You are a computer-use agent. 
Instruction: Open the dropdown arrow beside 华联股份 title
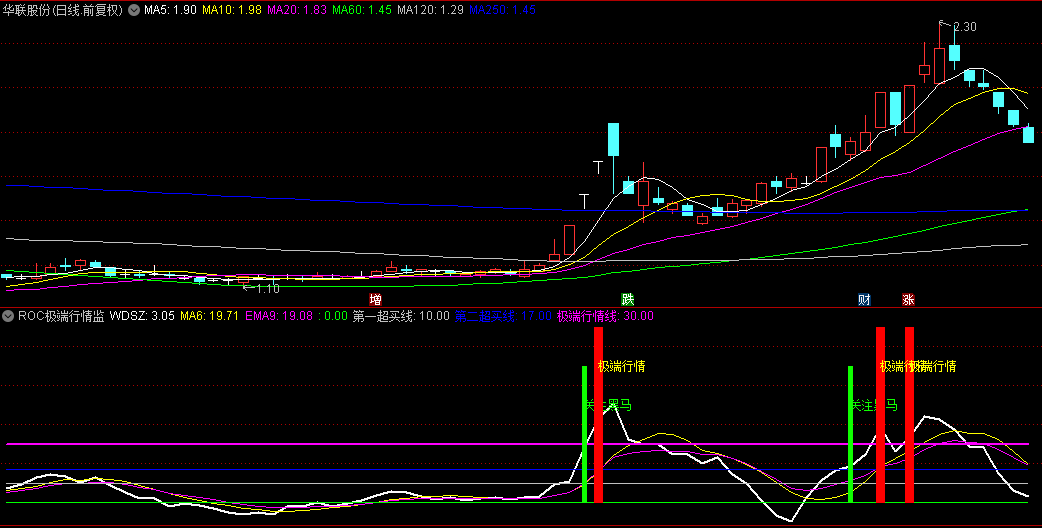point(134,10)
